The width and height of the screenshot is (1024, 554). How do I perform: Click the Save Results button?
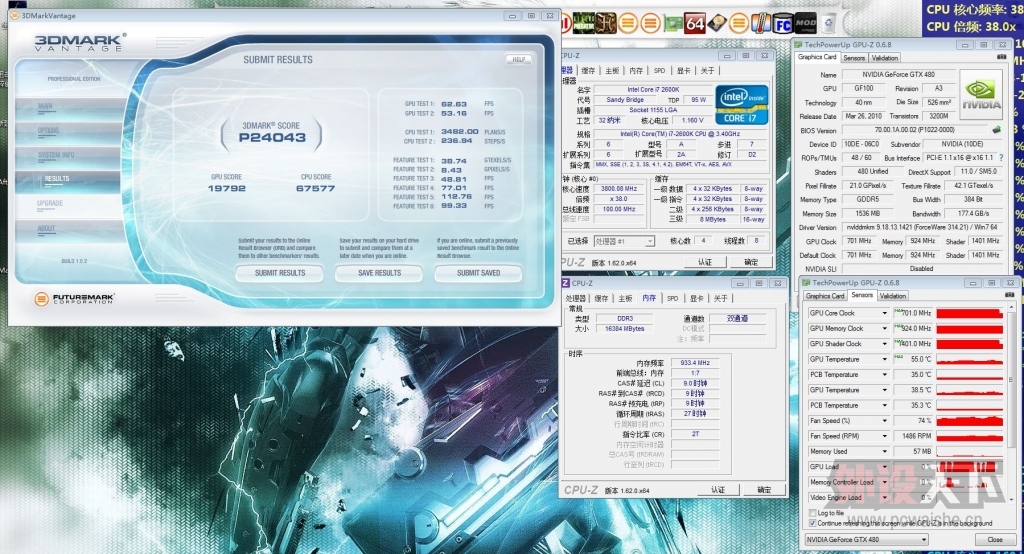379,273
